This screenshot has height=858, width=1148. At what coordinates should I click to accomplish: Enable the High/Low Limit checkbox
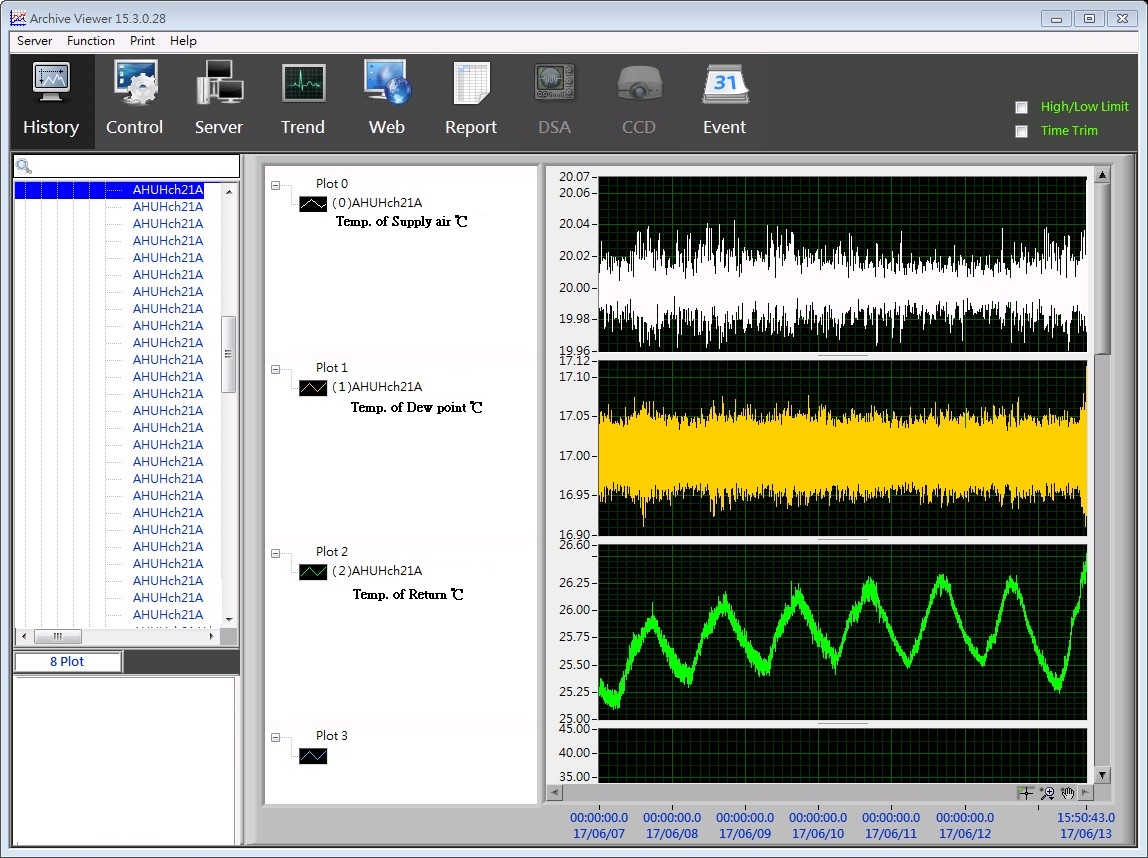tap(1021, 107)
